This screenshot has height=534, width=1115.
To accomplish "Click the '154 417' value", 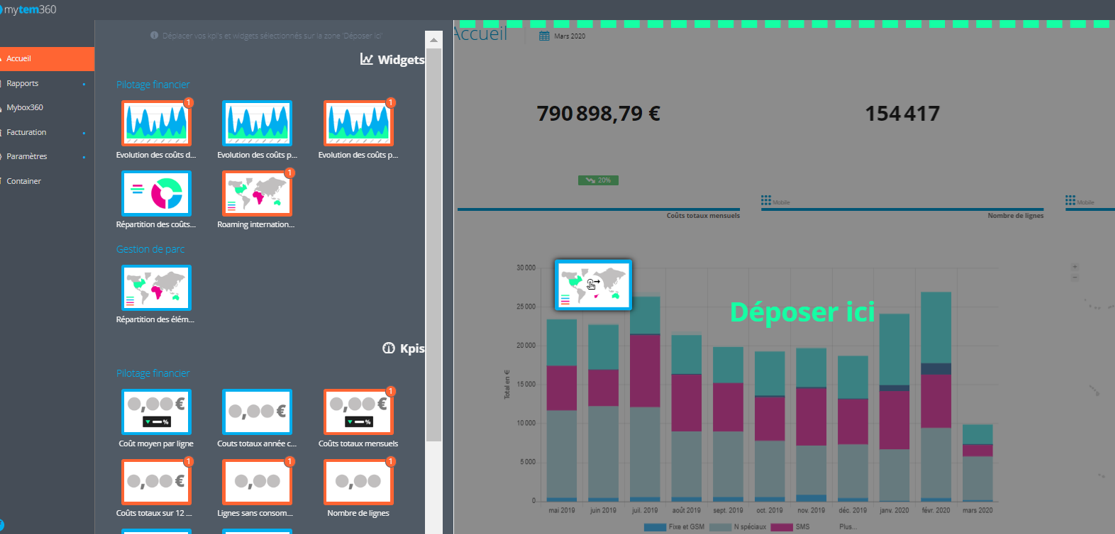I will [x=902, y=114].
